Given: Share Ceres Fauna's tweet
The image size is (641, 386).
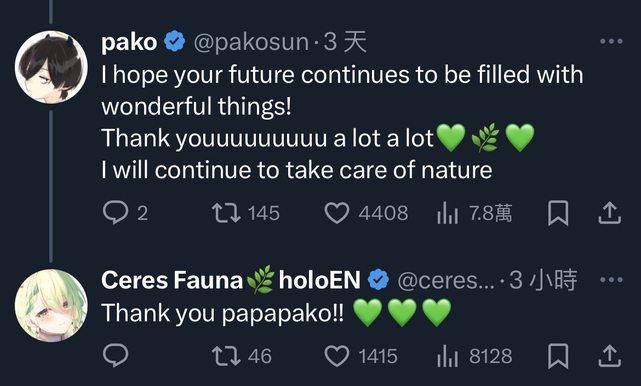Looking at the screenshot, I should pos(610,355).
